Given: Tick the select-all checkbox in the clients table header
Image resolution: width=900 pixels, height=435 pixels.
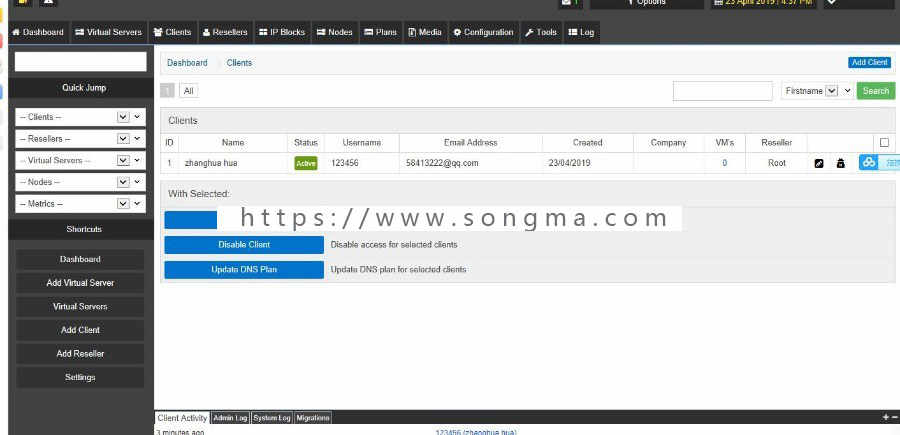Looking at the screenshot, I should (884, 142).
